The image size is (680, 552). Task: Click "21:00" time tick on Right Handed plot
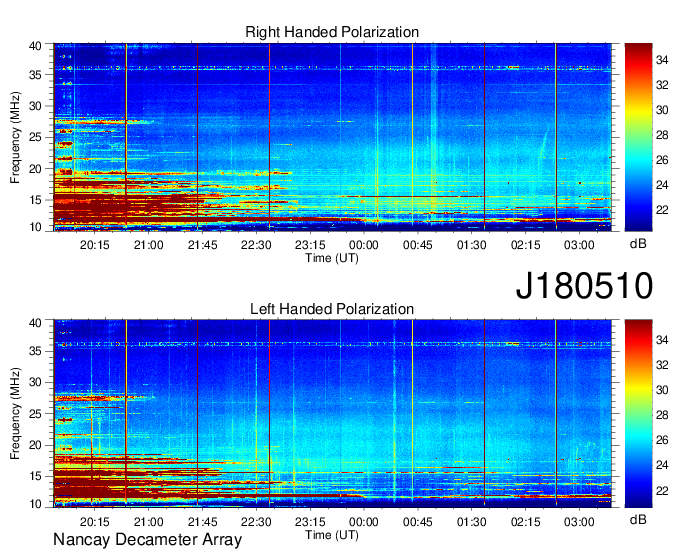148,245
